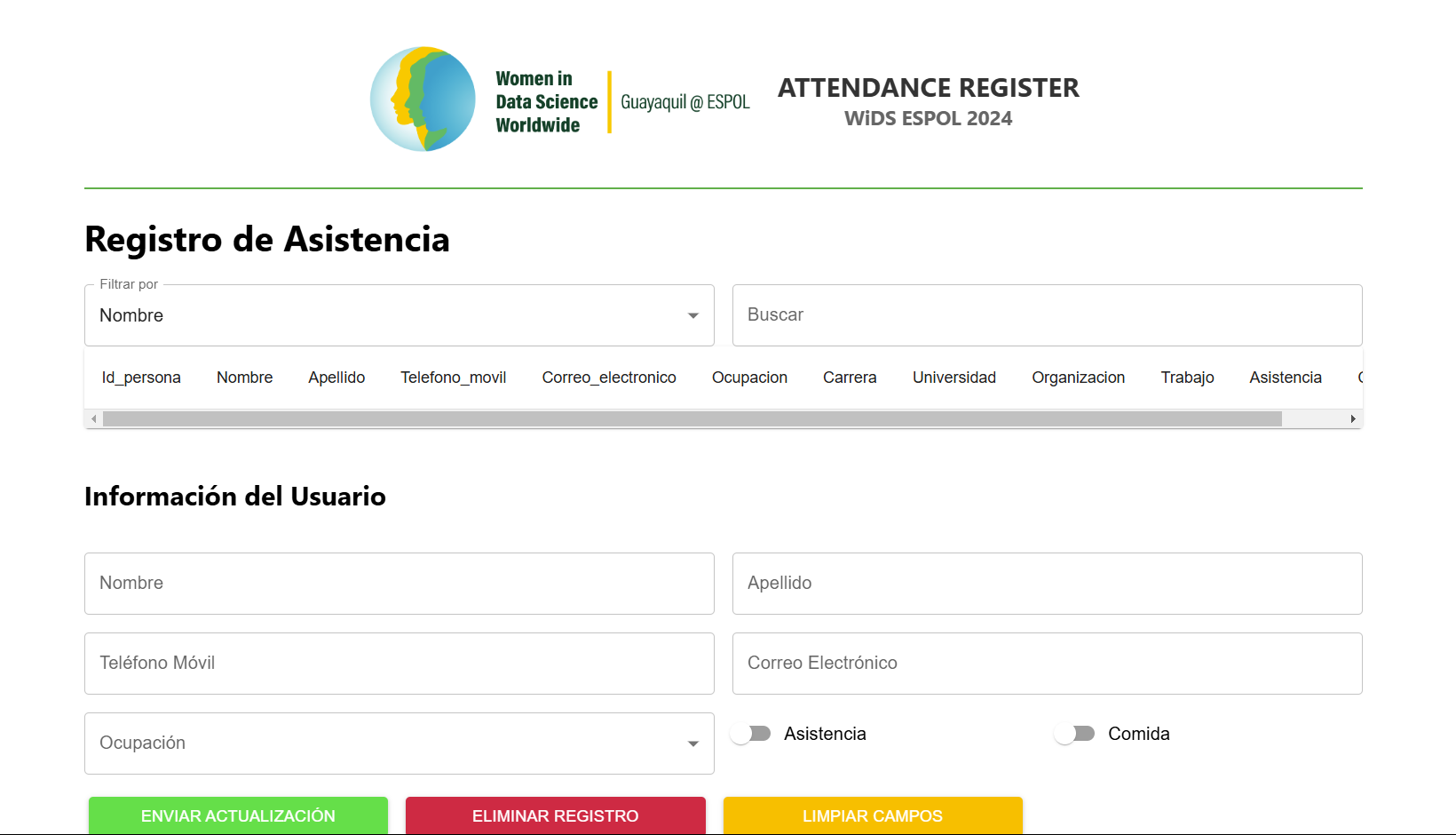Click the Carrera column header
This screenshot has height=835, width=1456.
pyautogui.click(x=850, y=378)
